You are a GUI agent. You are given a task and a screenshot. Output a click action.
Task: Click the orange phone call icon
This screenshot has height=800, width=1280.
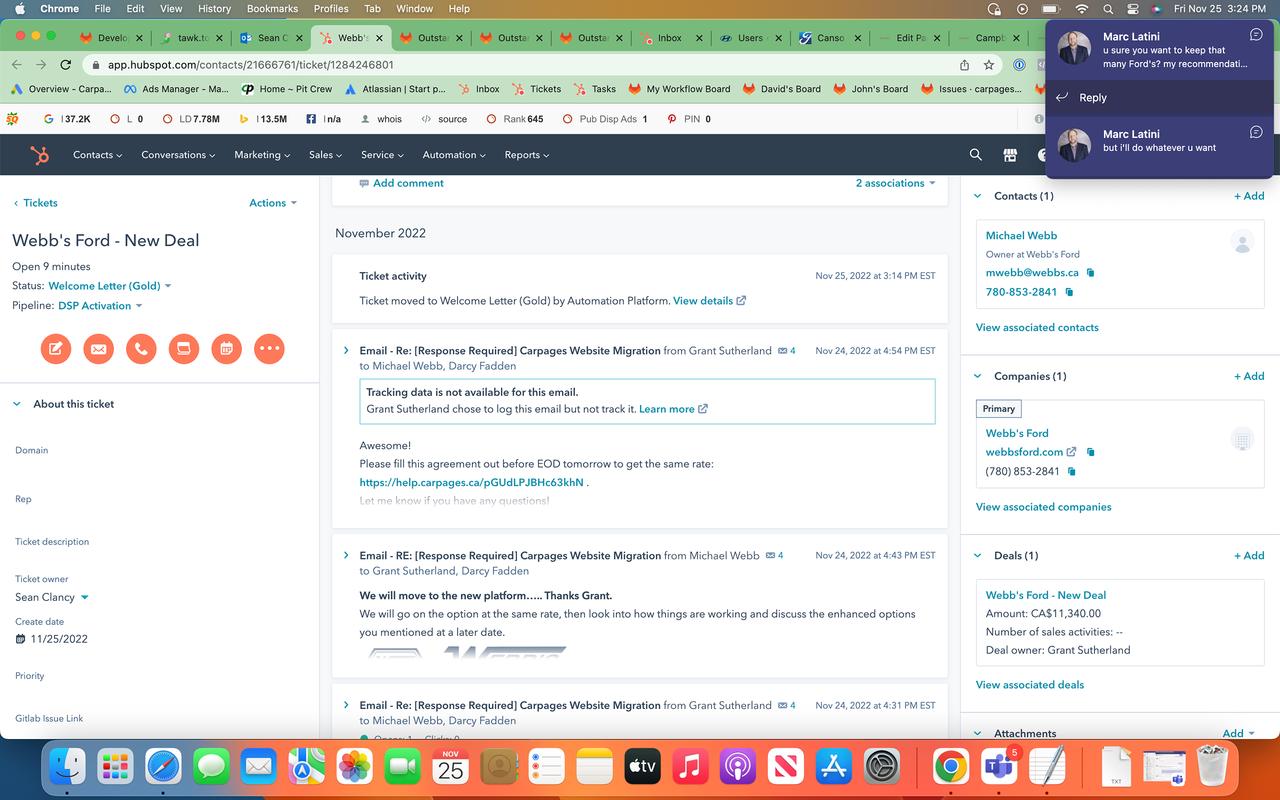[141, 349]
